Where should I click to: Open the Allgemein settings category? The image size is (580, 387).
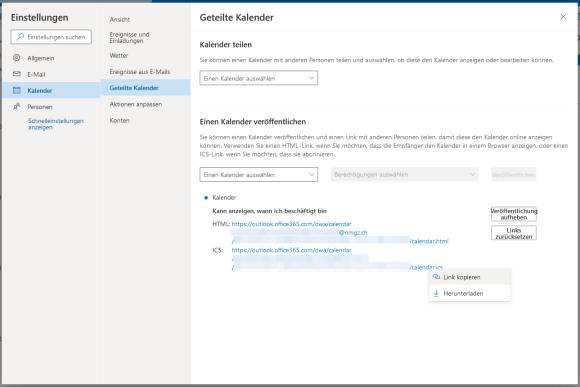(51, 58)
